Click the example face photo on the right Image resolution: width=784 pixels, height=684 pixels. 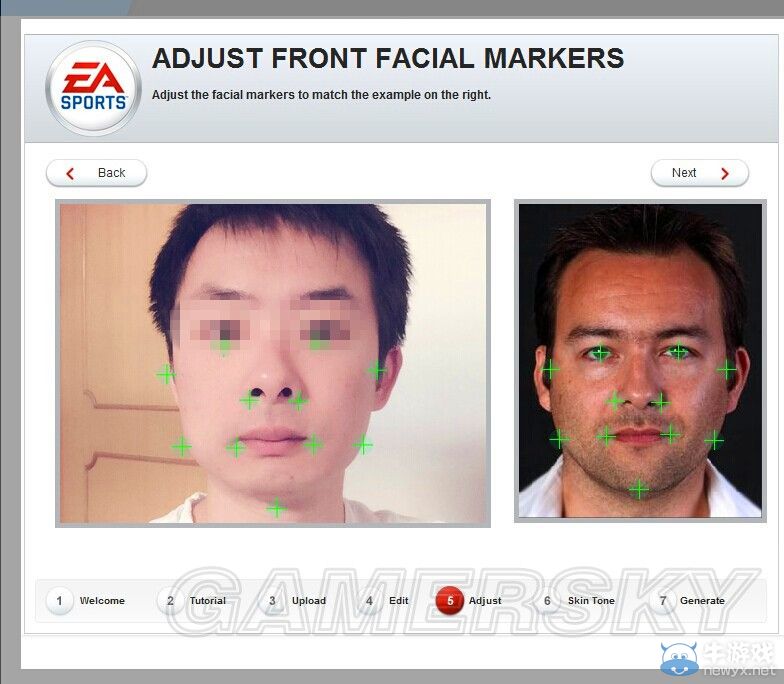[x=640, y=360]
